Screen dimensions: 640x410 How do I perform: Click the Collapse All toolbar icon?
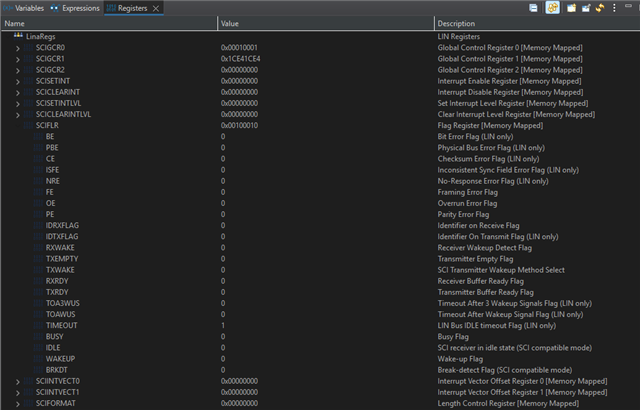[533, 8]
